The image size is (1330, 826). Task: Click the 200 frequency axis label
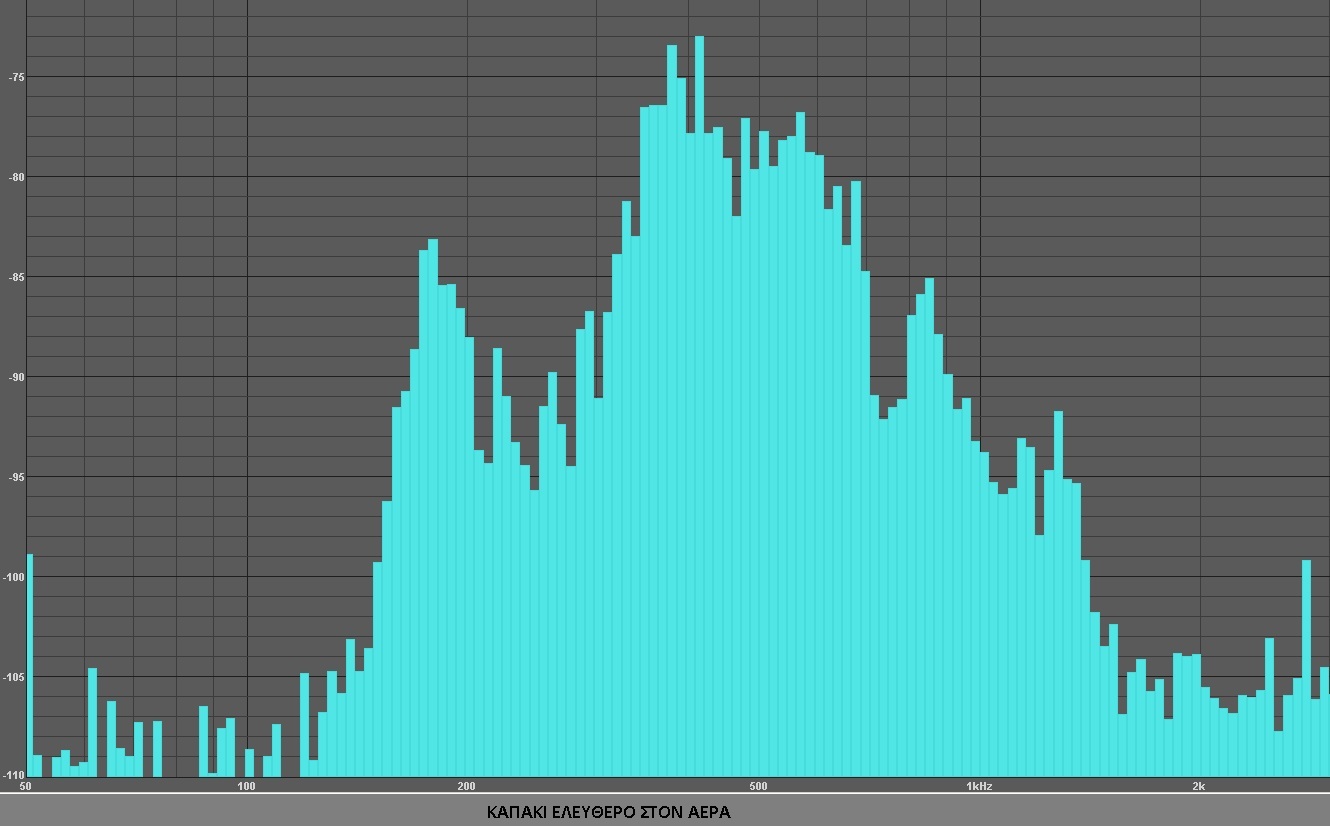coord(466,786)
